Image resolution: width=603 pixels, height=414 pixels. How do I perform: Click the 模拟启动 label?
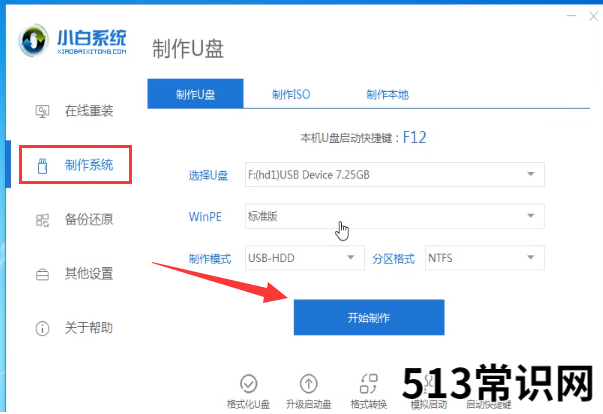[428, 405]
